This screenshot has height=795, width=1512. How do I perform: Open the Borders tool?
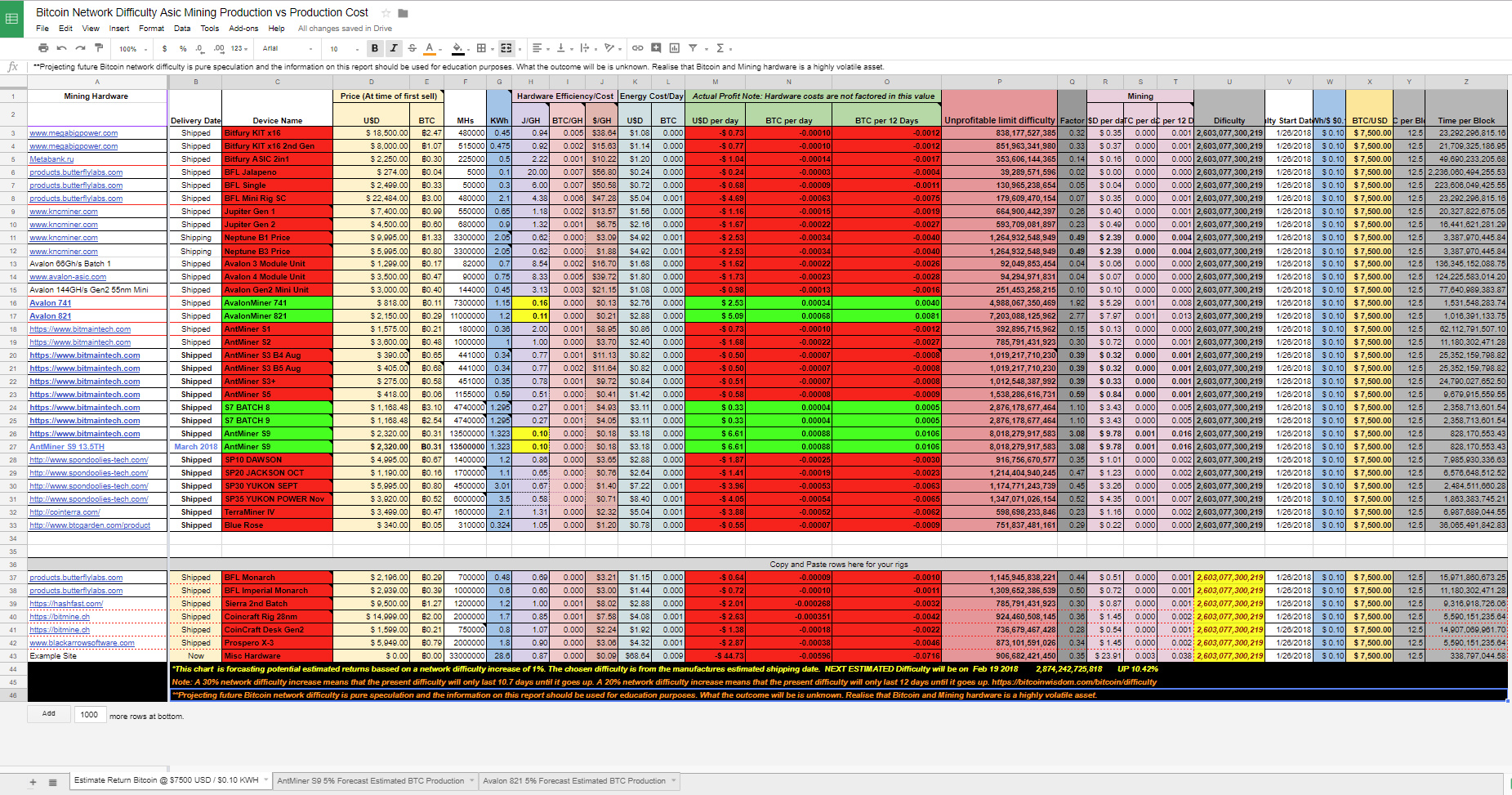point(481,48)
